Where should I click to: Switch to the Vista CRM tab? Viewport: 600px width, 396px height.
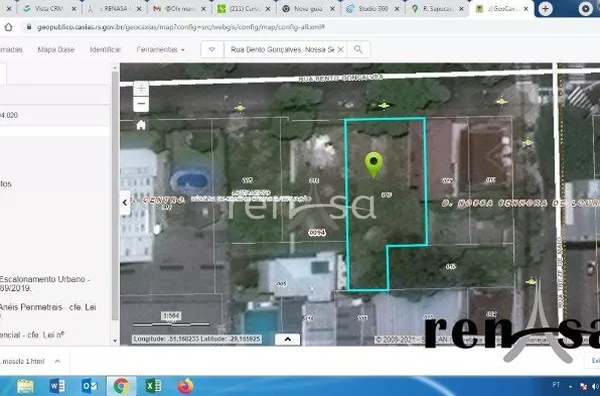49,8
